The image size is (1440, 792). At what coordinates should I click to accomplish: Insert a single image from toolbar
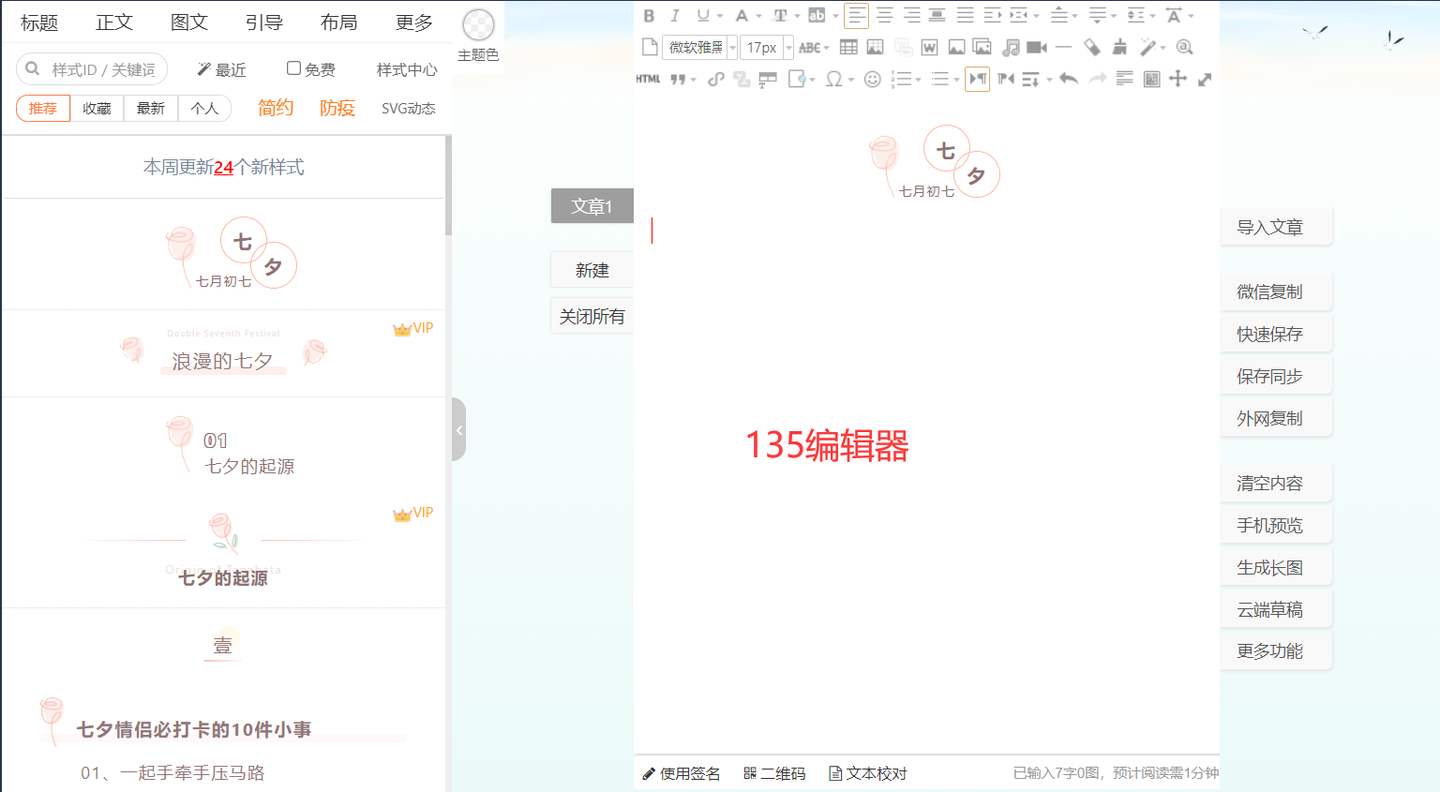pos(956,47)
